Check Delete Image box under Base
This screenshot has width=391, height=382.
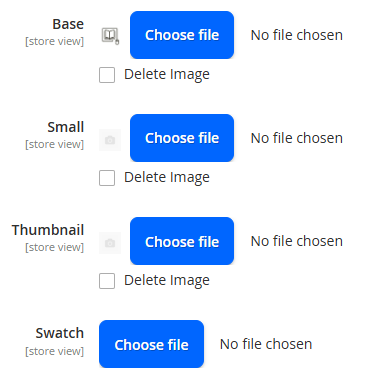[107, 75]
